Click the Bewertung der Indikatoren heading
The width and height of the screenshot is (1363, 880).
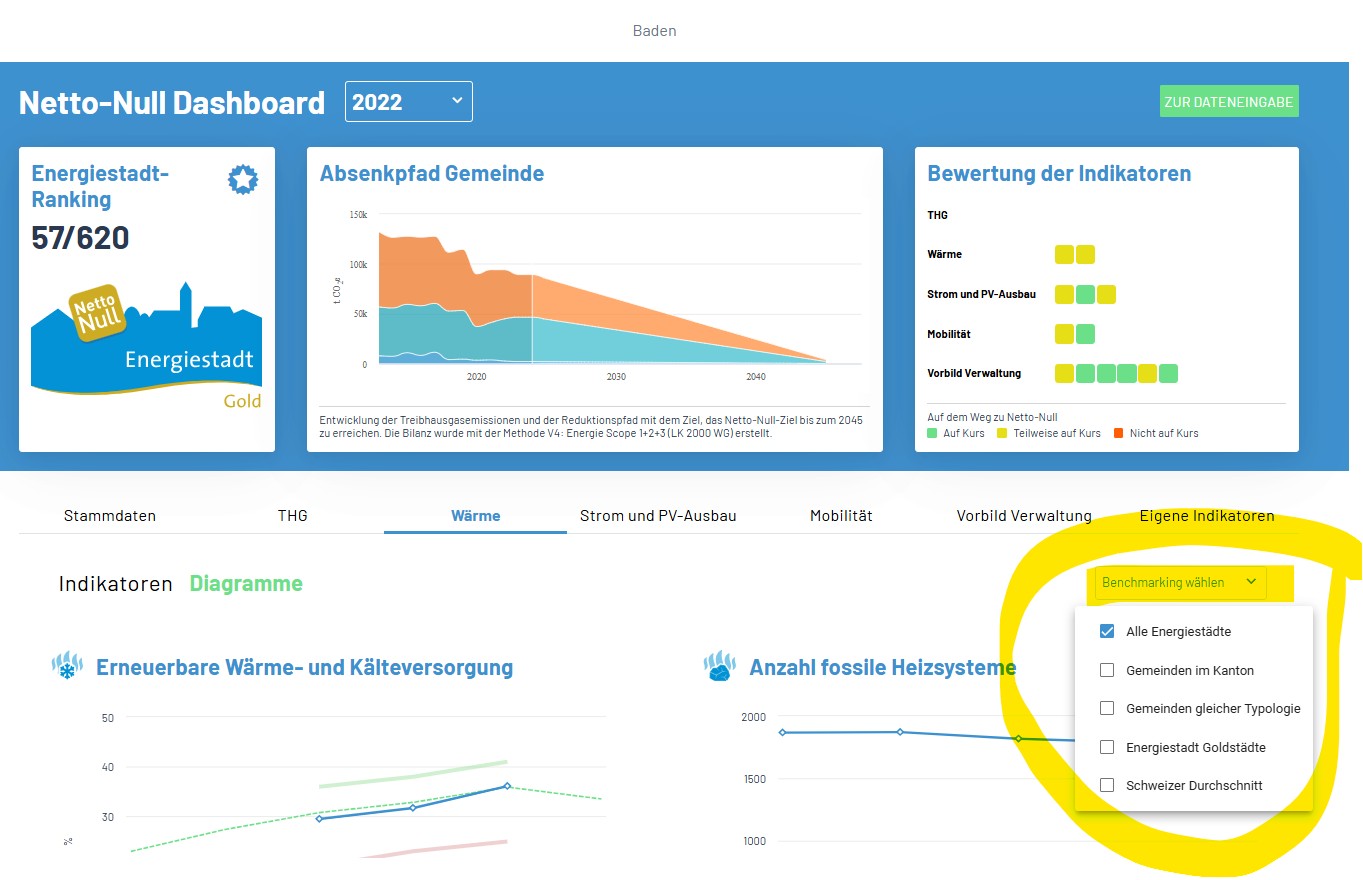(x=1060, y=173)
